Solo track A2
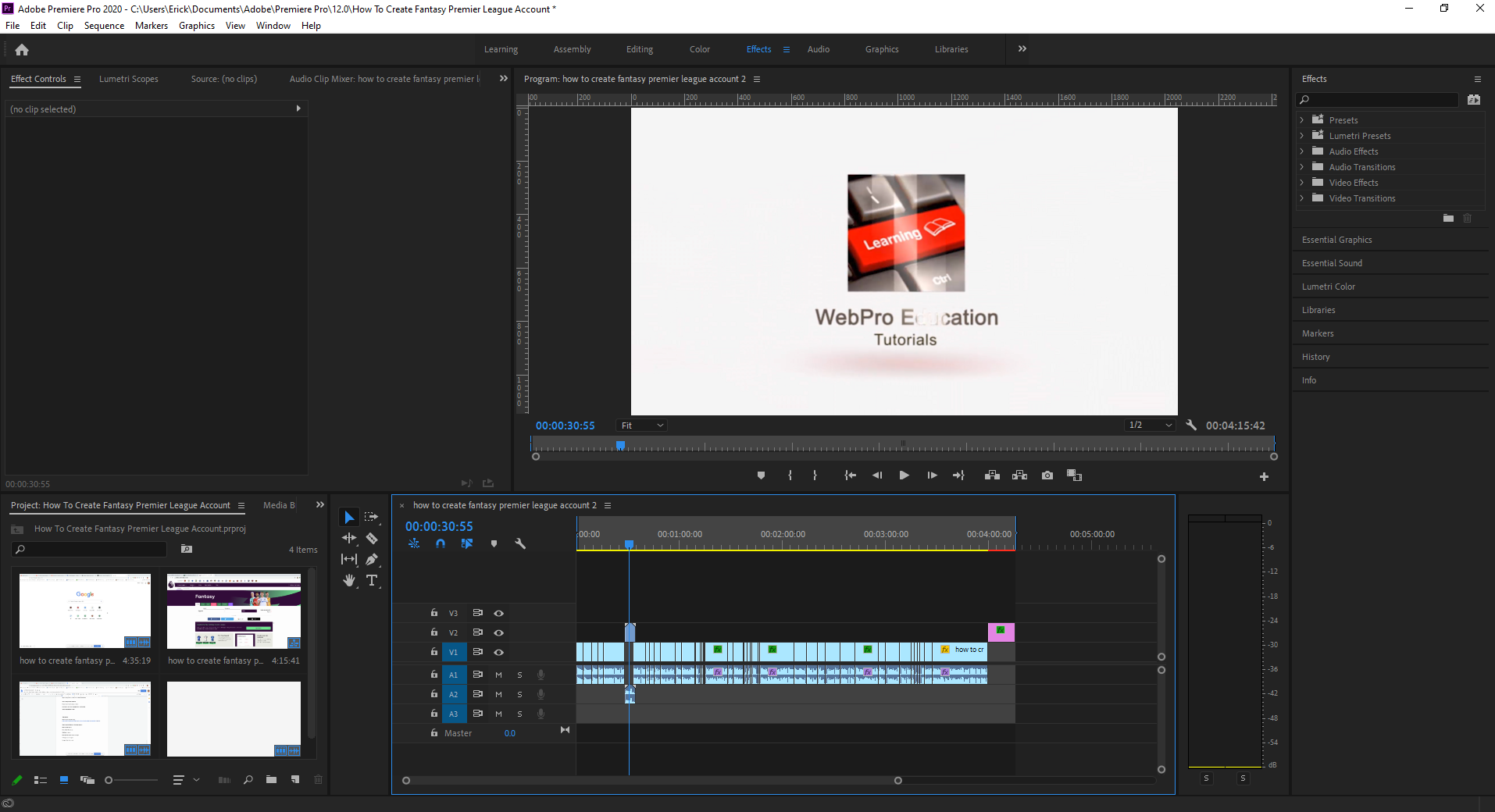Viewport: 1495px width, 812px height. (519, 694)
